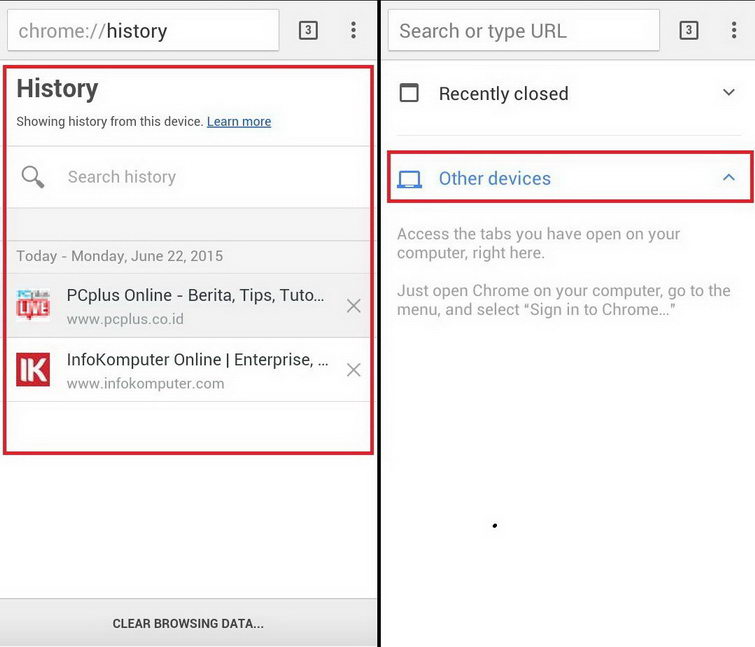Tap the Search or type URL bar
The height and width of the screenshot is (647, 755).
click(522, 31)
